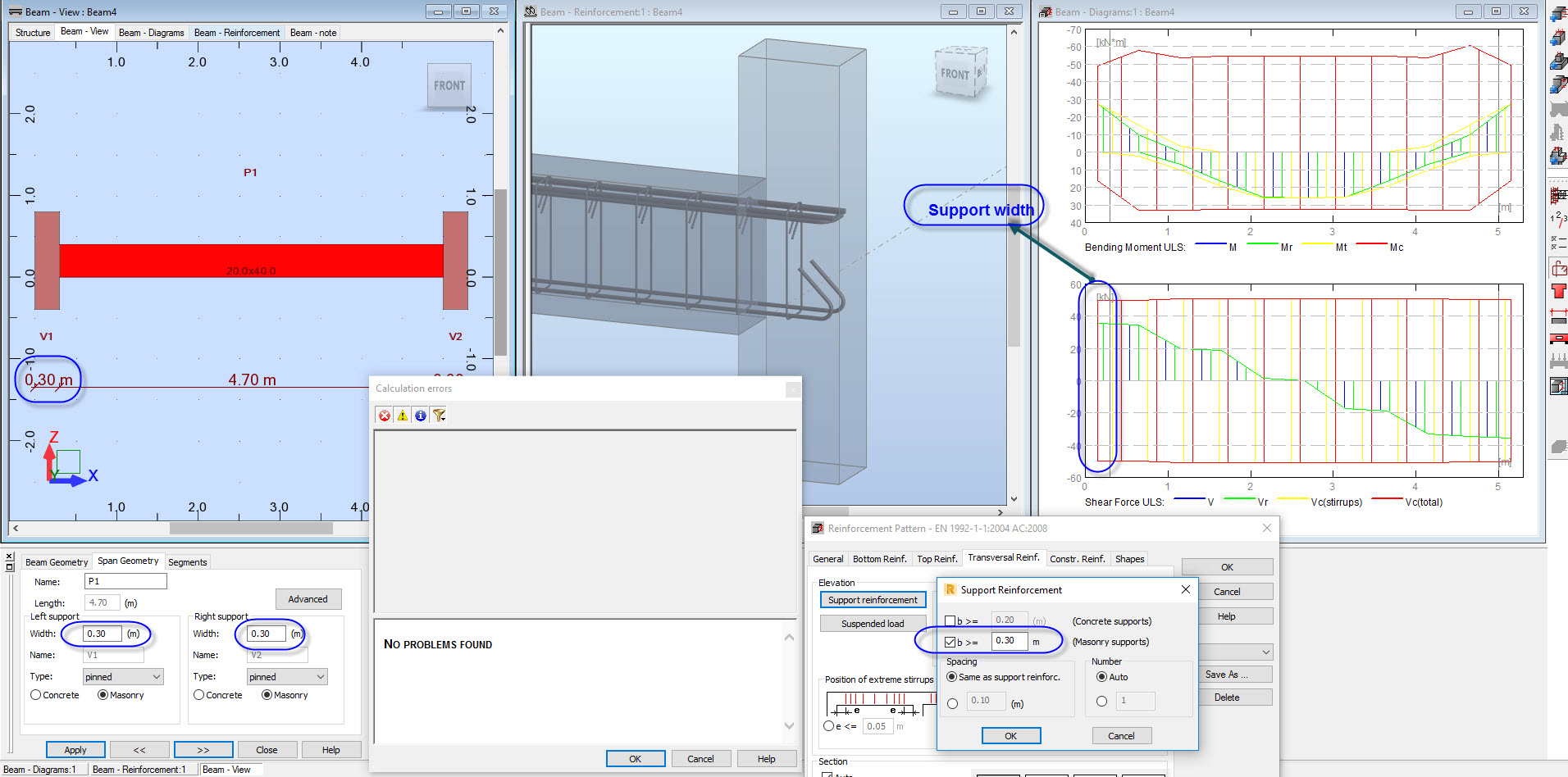Open the filter funnel tool in Calculation errors
Image resolution: width=1568 pixels, height=777 pixels.
click(x=437, y=416)
